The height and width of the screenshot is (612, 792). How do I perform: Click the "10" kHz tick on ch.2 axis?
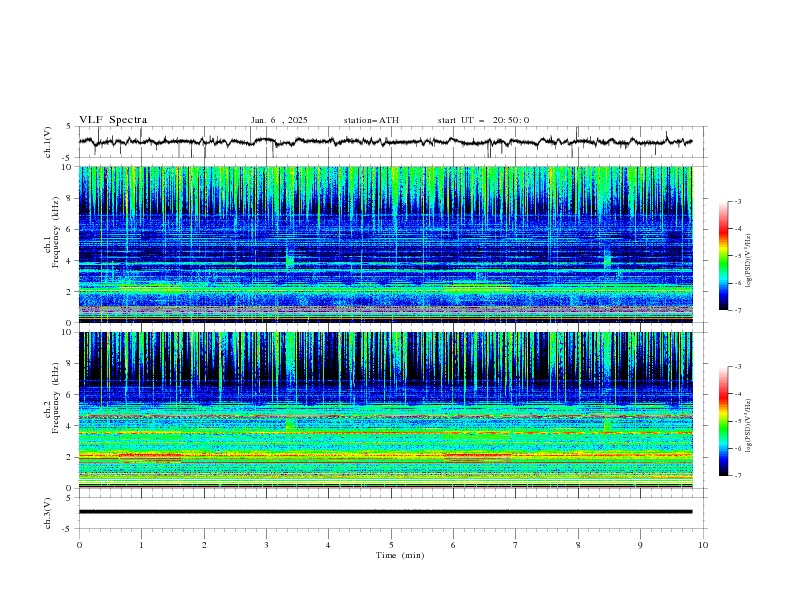[x=69, y=332]
